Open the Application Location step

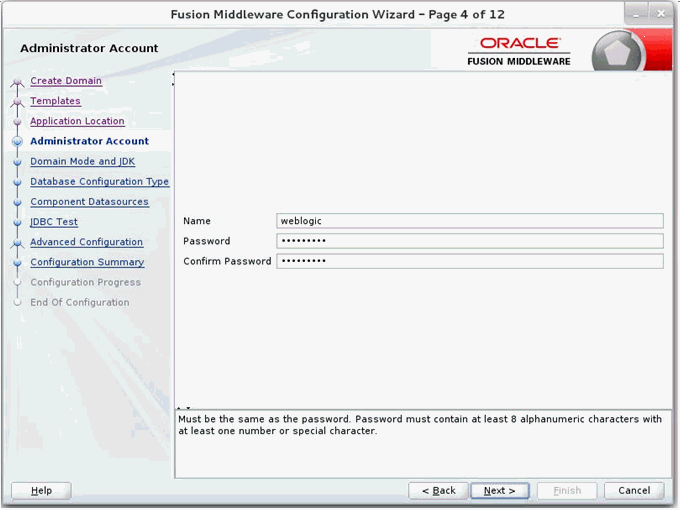pos(77,121)
